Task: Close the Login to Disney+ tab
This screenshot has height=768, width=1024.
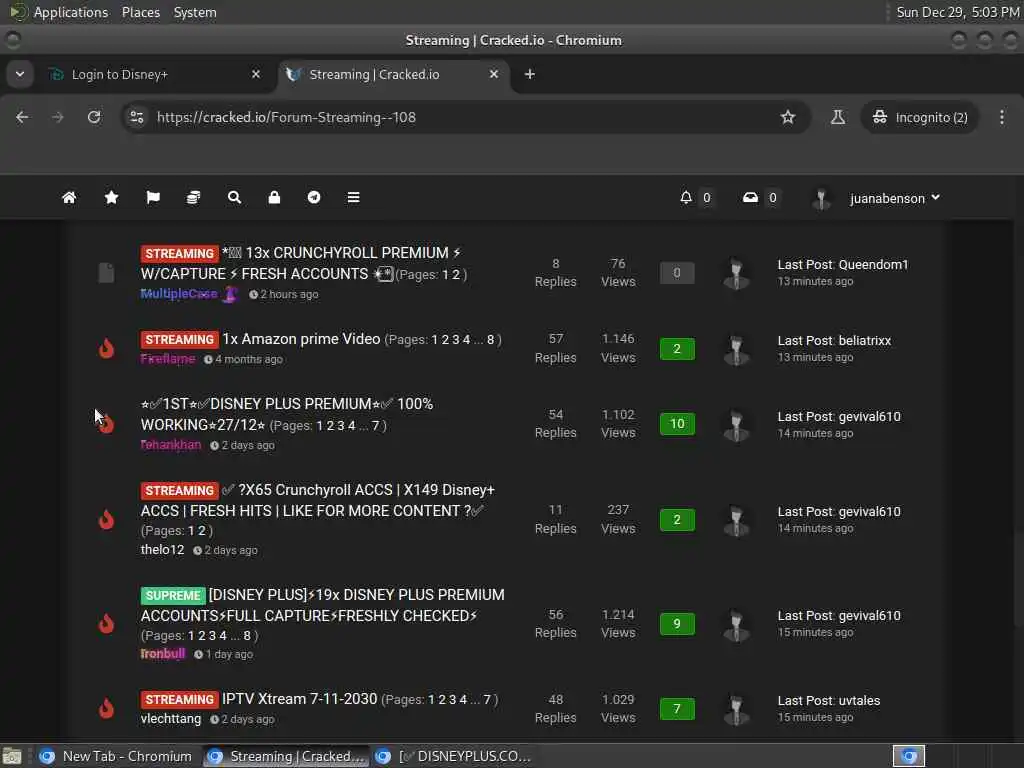Action: 256,74
